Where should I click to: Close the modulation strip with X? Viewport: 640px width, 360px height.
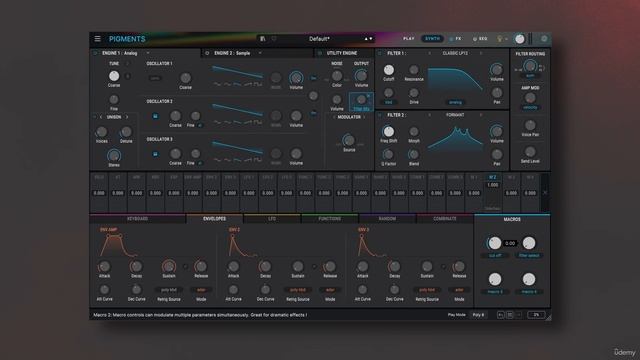point(545,193)
